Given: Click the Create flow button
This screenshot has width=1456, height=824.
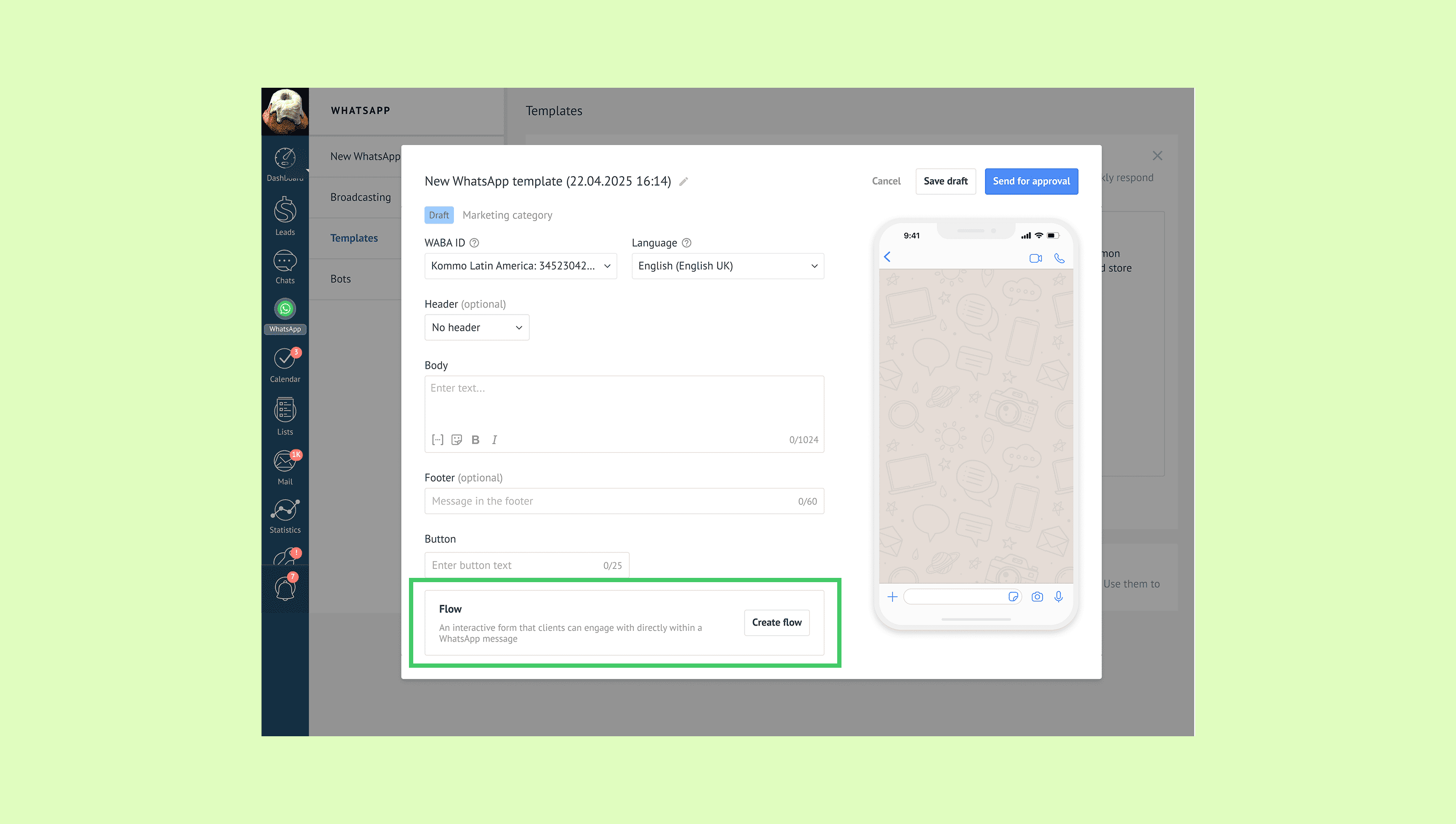Looking at the screenshot, I should pos(776,622).
